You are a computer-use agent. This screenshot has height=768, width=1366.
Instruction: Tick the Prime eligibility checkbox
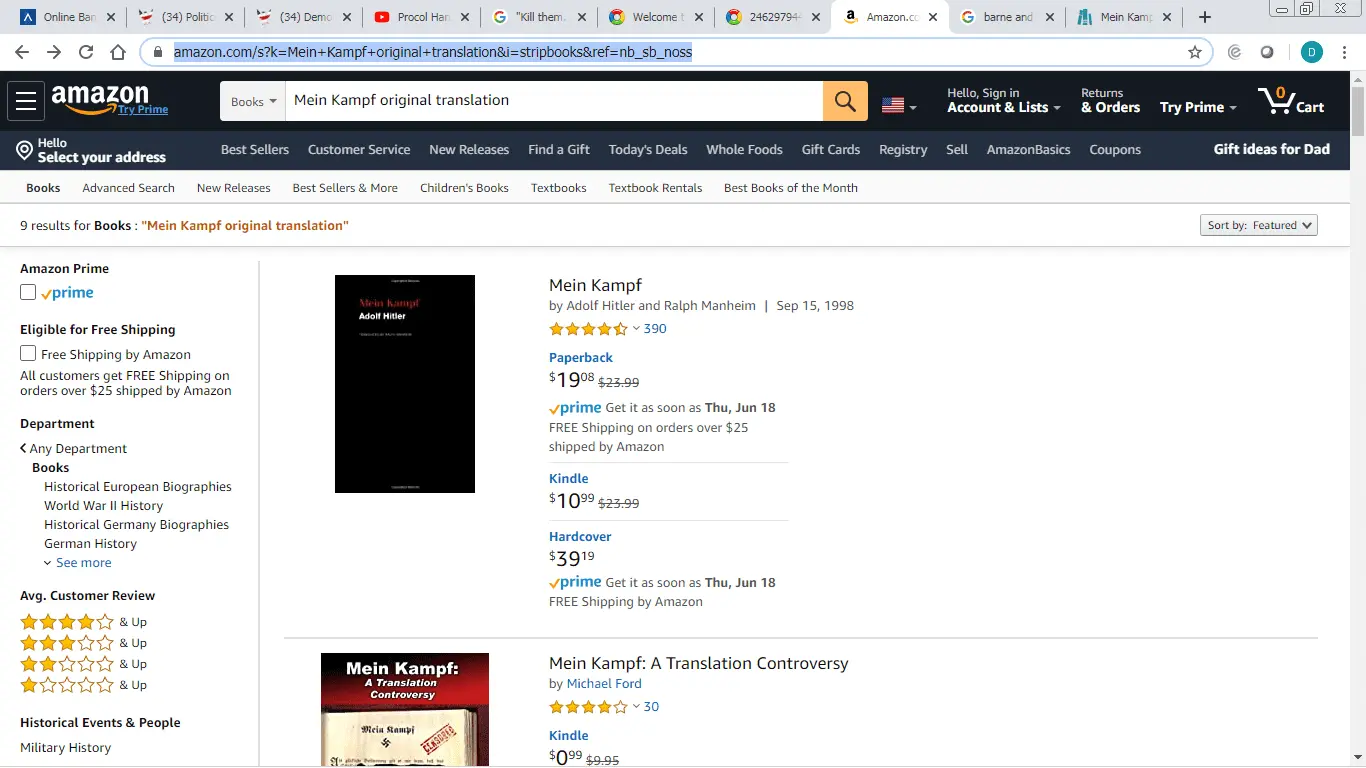click(28, 293)
